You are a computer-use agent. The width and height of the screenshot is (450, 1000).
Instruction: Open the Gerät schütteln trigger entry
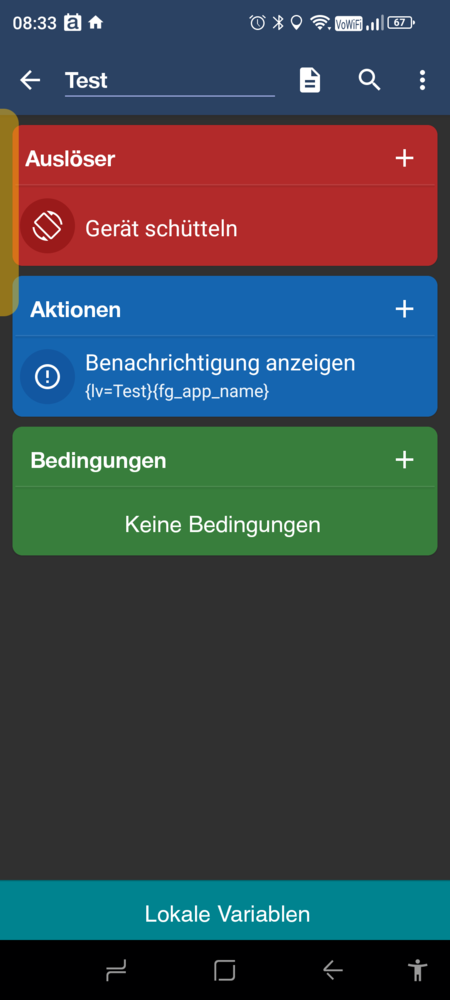[225, 226]
